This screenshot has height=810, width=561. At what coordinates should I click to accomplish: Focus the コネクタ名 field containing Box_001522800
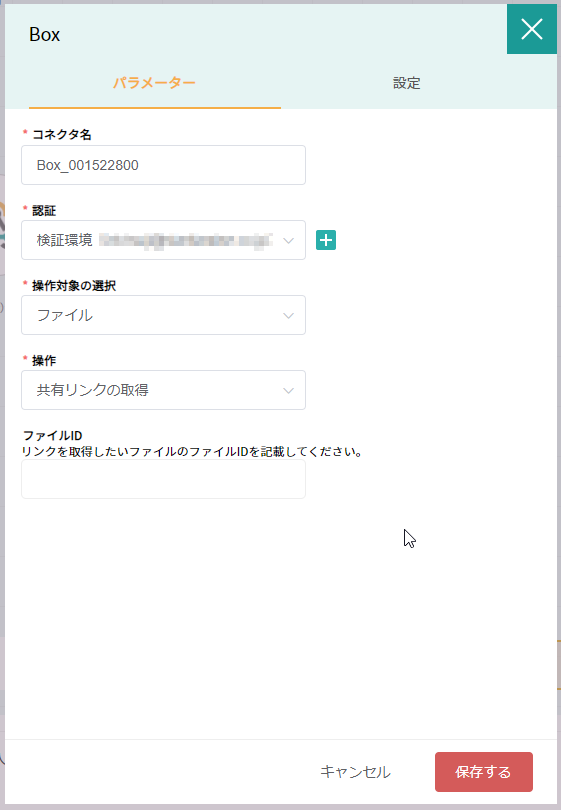click(163, 165)
